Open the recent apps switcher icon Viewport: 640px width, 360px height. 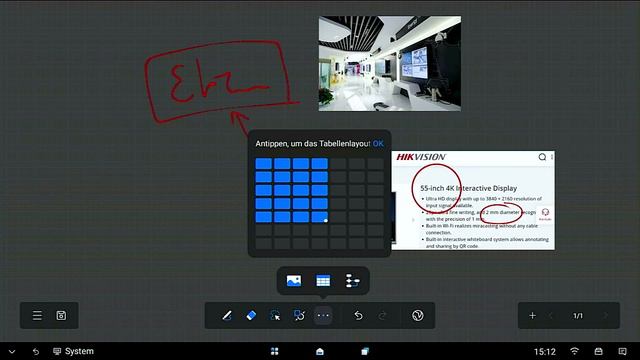pos(365,351)
